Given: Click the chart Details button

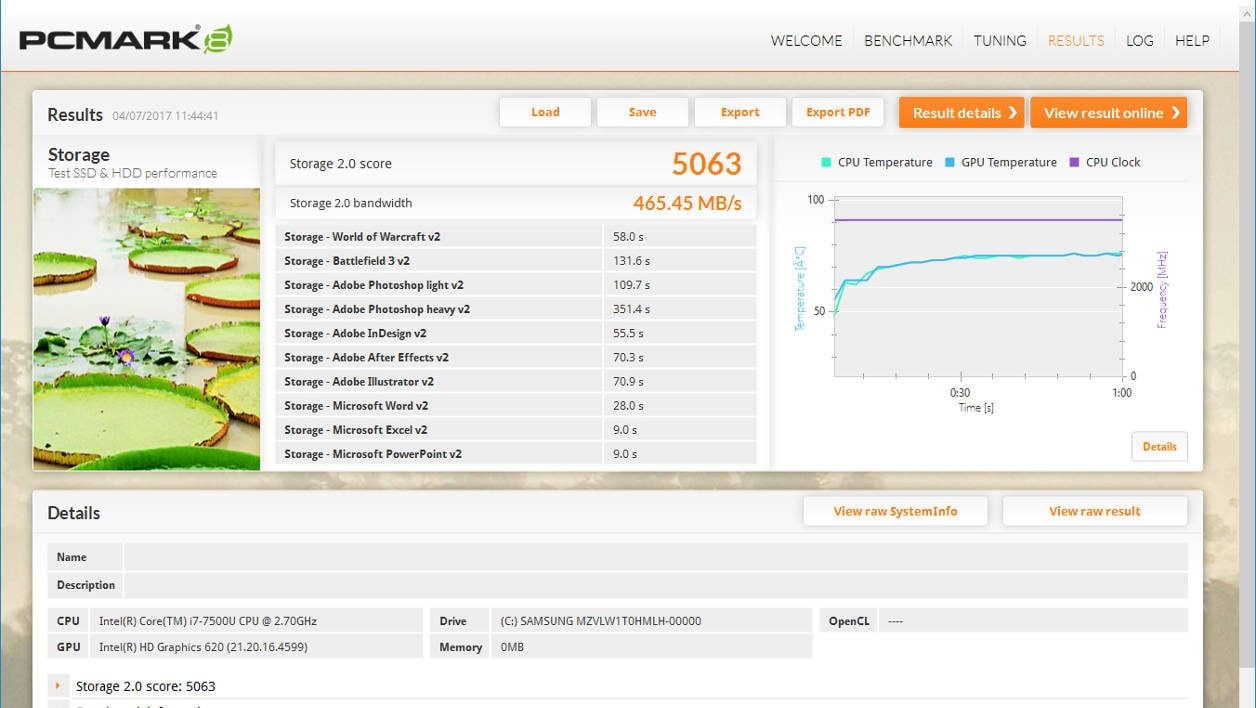Looking at the screenshot, I should (1160, 447).
